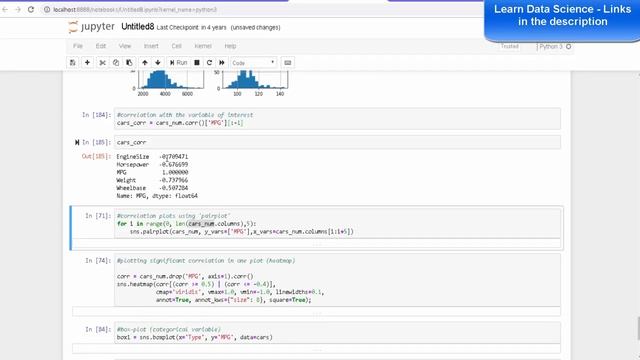The height and width of the screenshot is (360, 640).
Task: Click the Weight row value -0.737966
Action: 173,180
